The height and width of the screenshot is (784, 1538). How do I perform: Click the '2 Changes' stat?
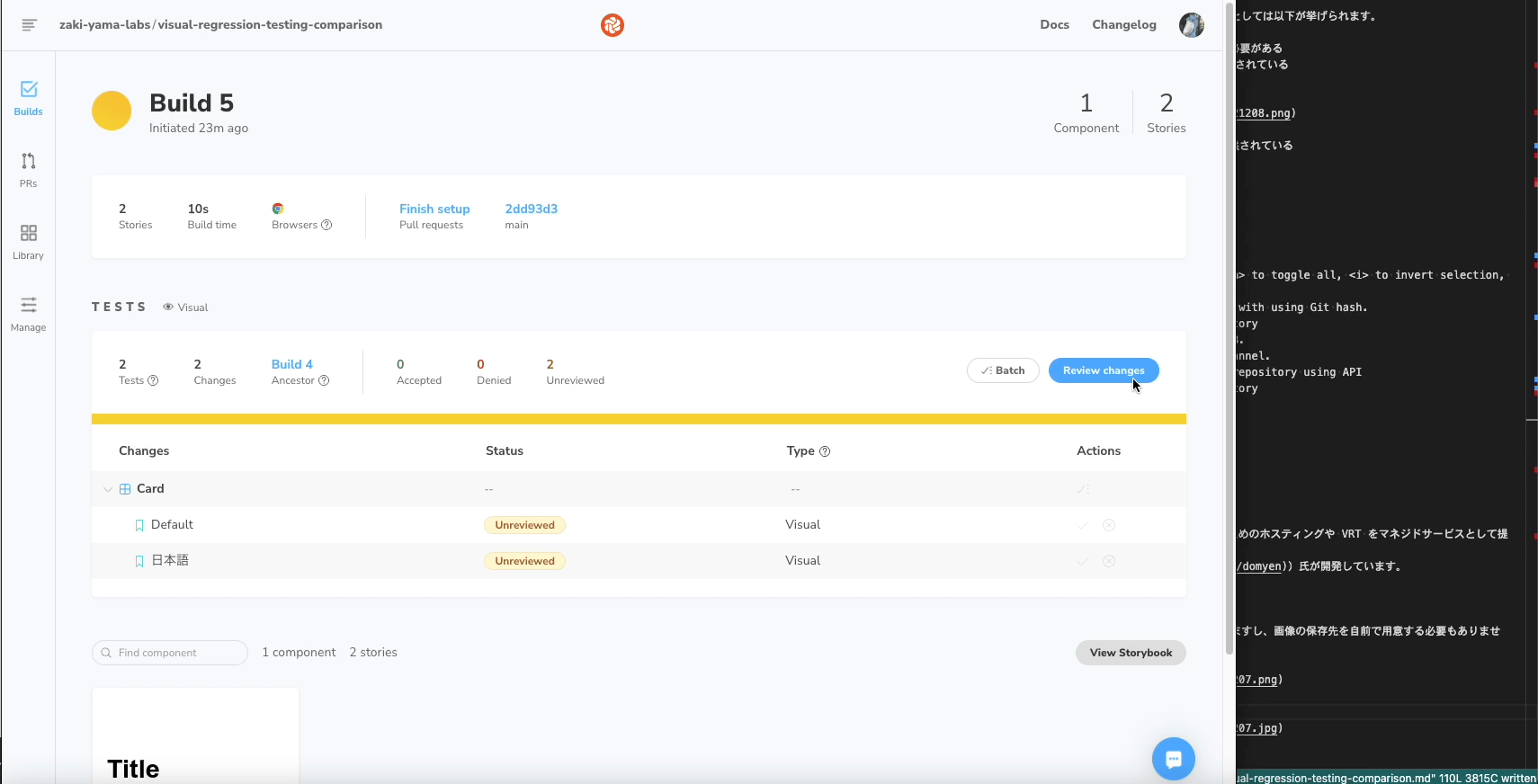point(215,371)
